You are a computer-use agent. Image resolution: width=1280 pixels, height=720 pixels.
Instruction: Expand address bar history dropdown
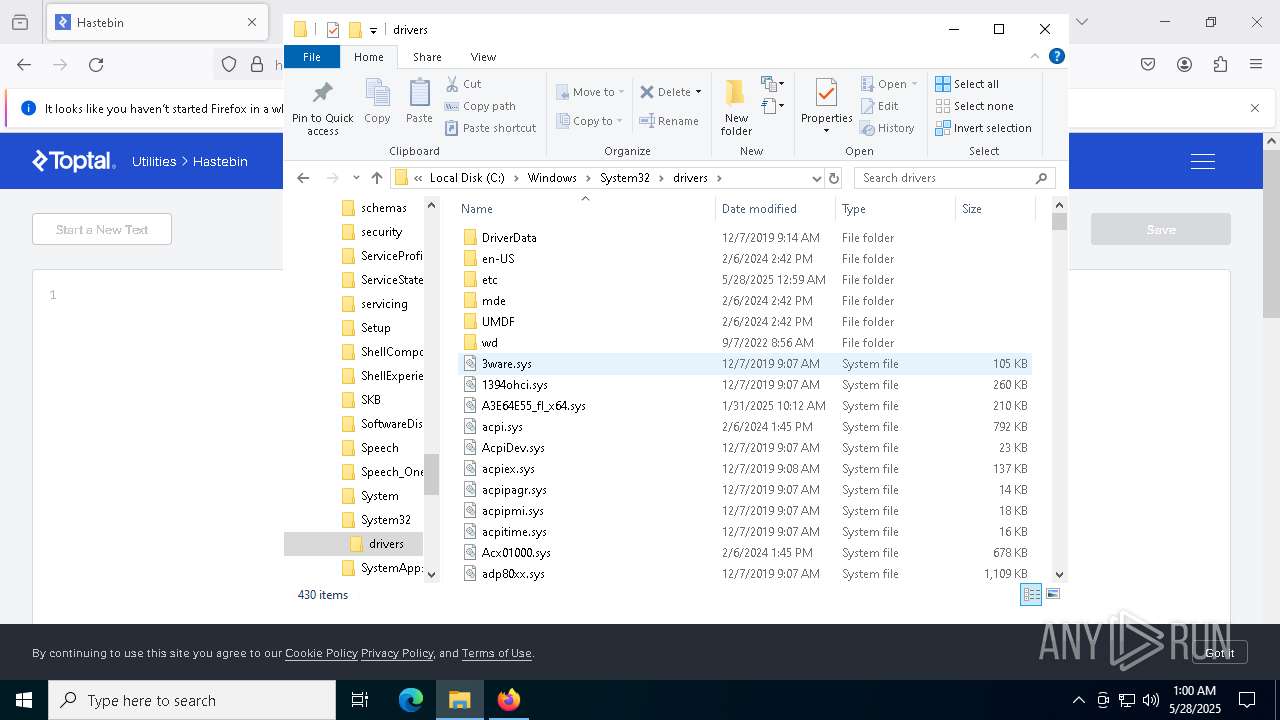(x=816, y=178)
